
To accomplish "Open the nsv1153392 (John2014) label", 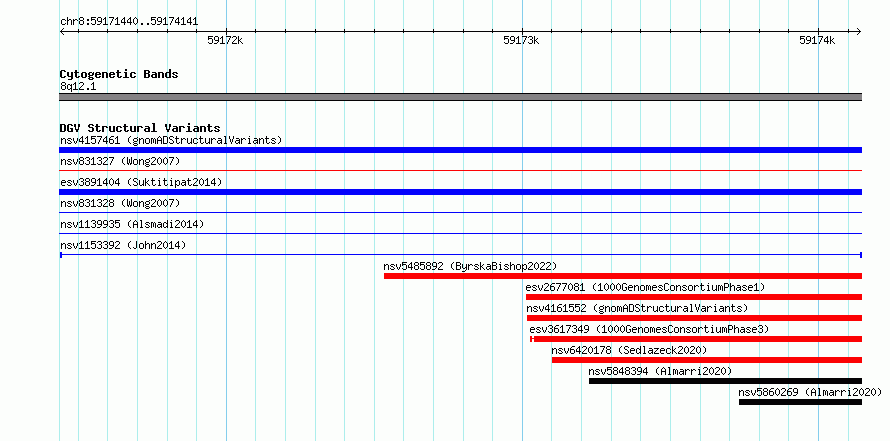I will [x=123, y=245].
